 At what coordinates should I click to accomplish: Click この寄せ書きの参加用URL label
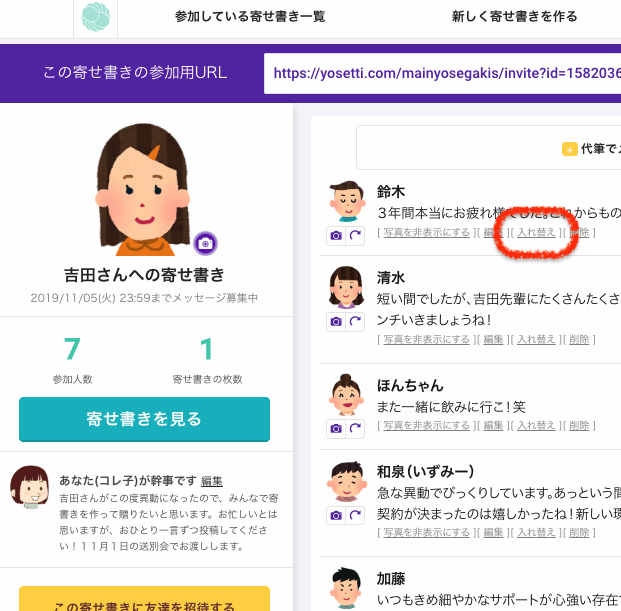[135, 72]
